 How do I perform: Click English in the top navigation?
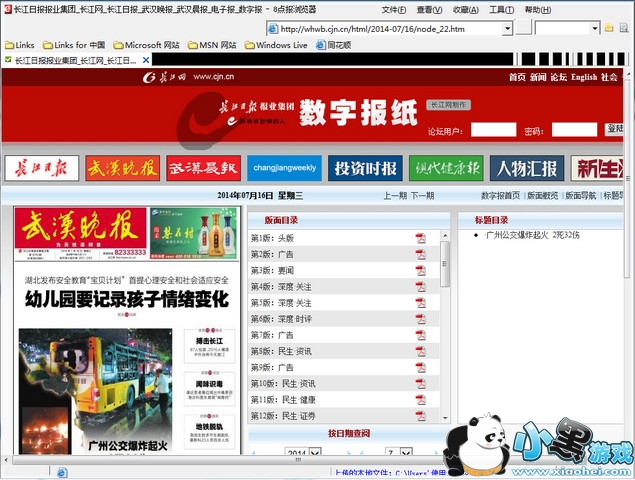(x=584, y=77)
